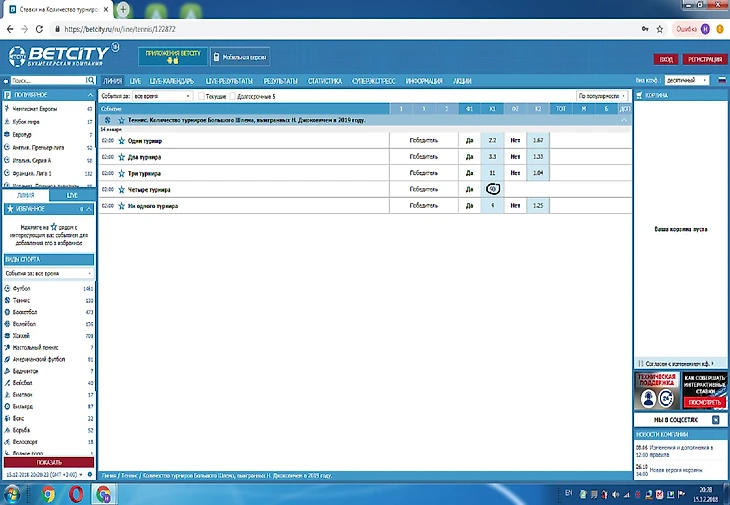Click the Хоккей sport icon in sidebar
Screen dimensions: 730x505
click(7, 336)
